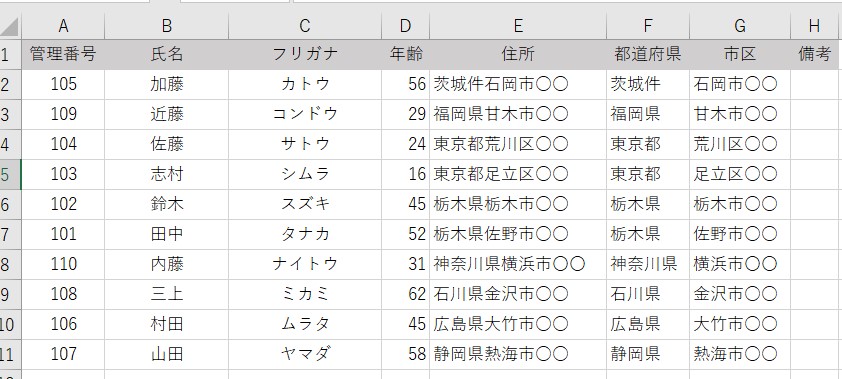Select the 荒川区〇〇 cell
Image resolution: width=842 pixels, height=379 pixels.
point(740,144)
